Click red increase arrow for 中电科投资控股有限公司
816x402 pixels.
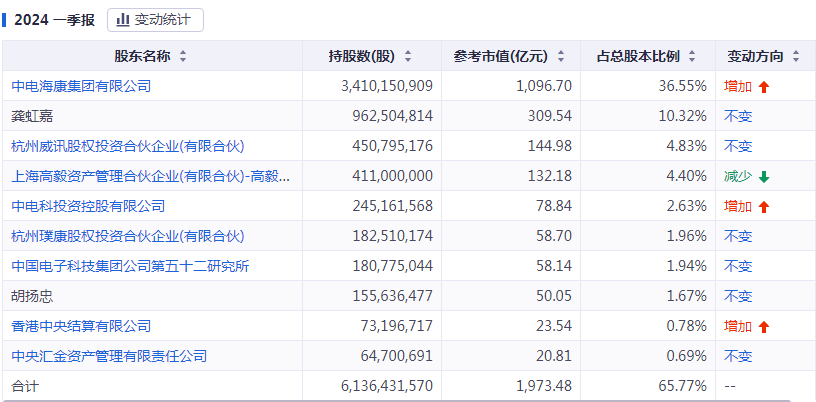click(764, 207)
